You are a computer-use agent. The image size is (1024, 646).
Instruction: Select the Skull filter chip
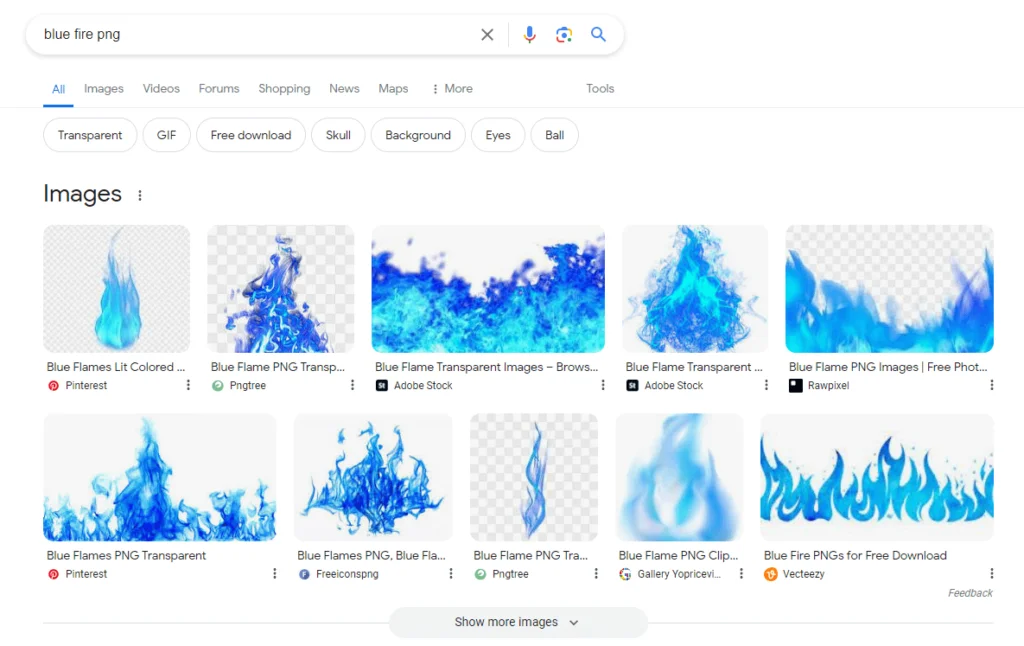coord(338,135)
